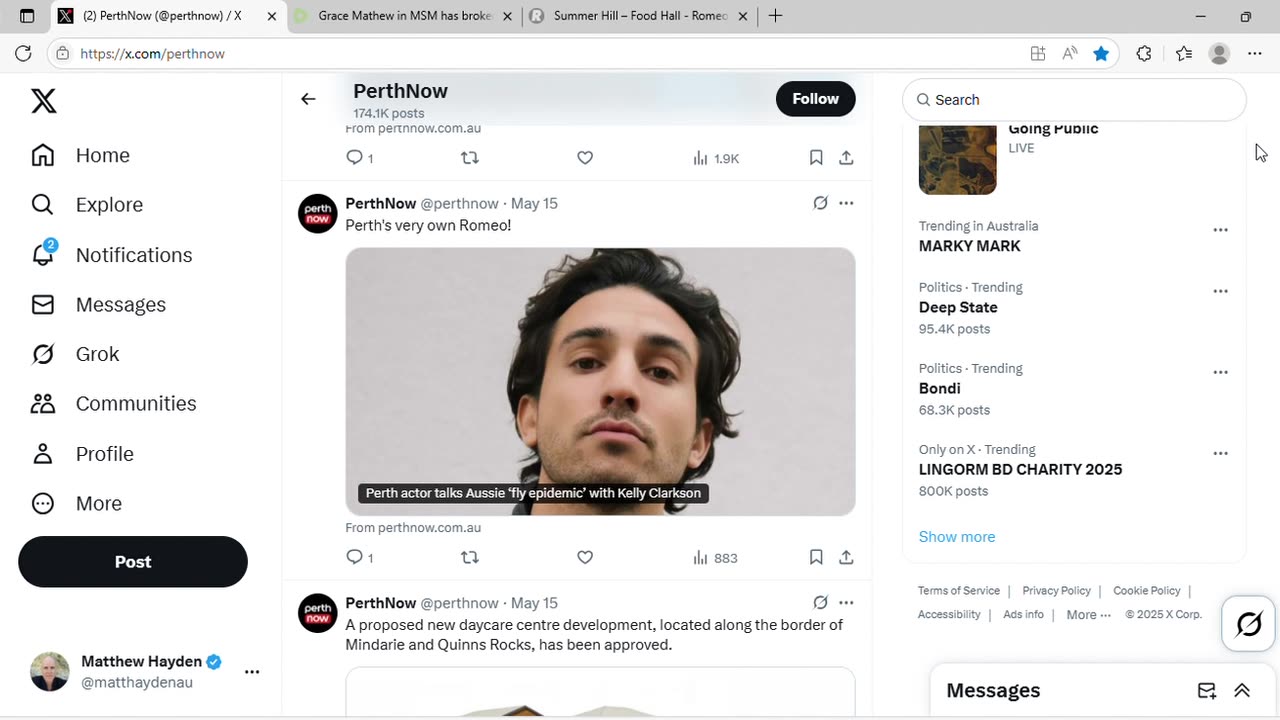Screen dimensions: 1280x720
Task: Open options for LINGORM BD CHARITY trend
Action: 1220,453
